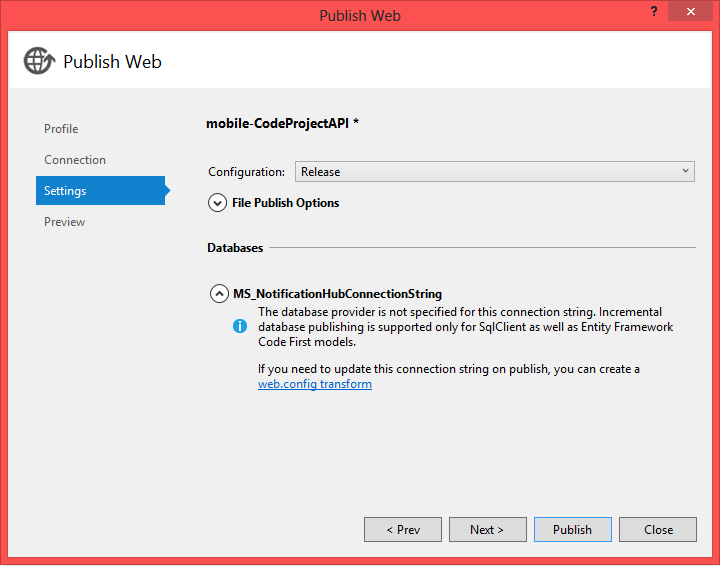Image resolution: width=720 pixels, height=566 pixels.
Task: Expand File Publish Options chevron
Action: tap(217, 202)
